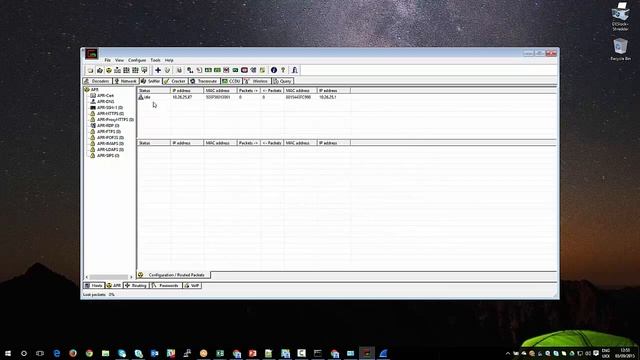
Task: Select the Idle status APR entry row
Action: [x=244, y=97]
